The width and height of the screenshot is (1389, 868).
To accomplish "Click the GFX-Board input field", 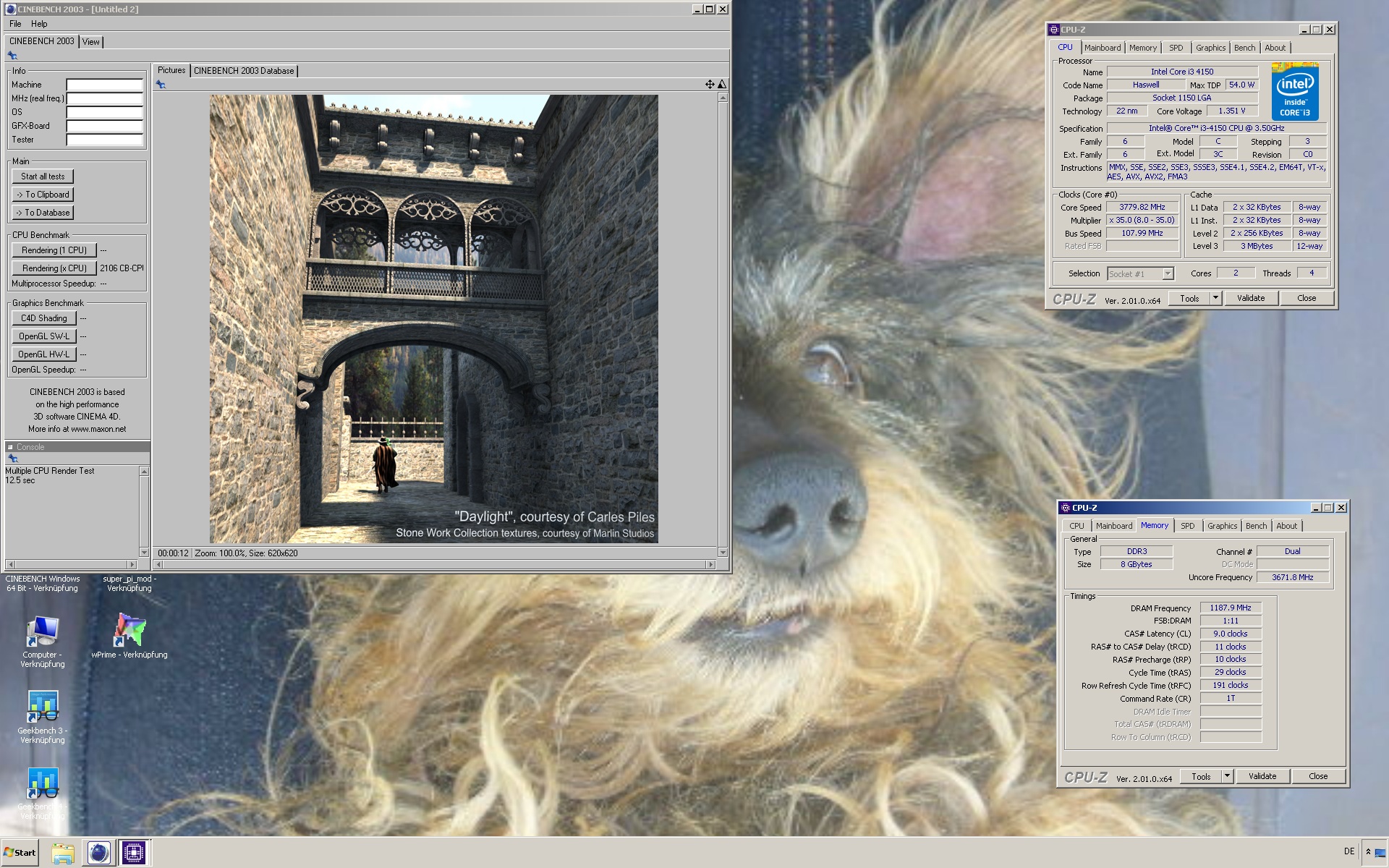I will [105, 126].
